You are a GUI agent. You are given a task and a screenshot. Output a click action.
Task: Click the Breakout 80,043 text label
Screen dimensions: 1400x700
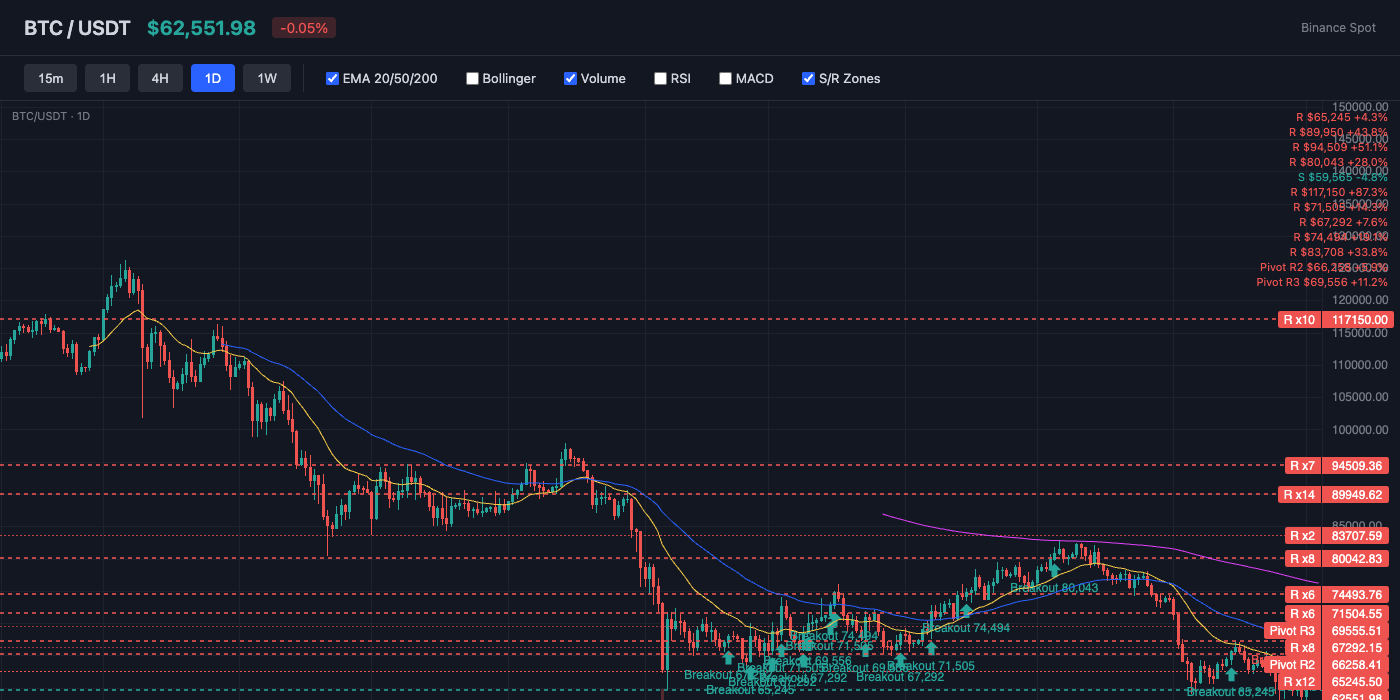click(1054, 588)
